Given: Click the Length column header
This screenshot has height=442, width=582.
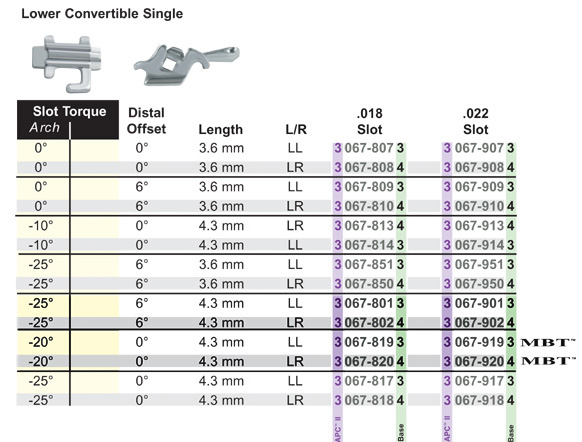Looking at the screenshot, I should point(220,130).
